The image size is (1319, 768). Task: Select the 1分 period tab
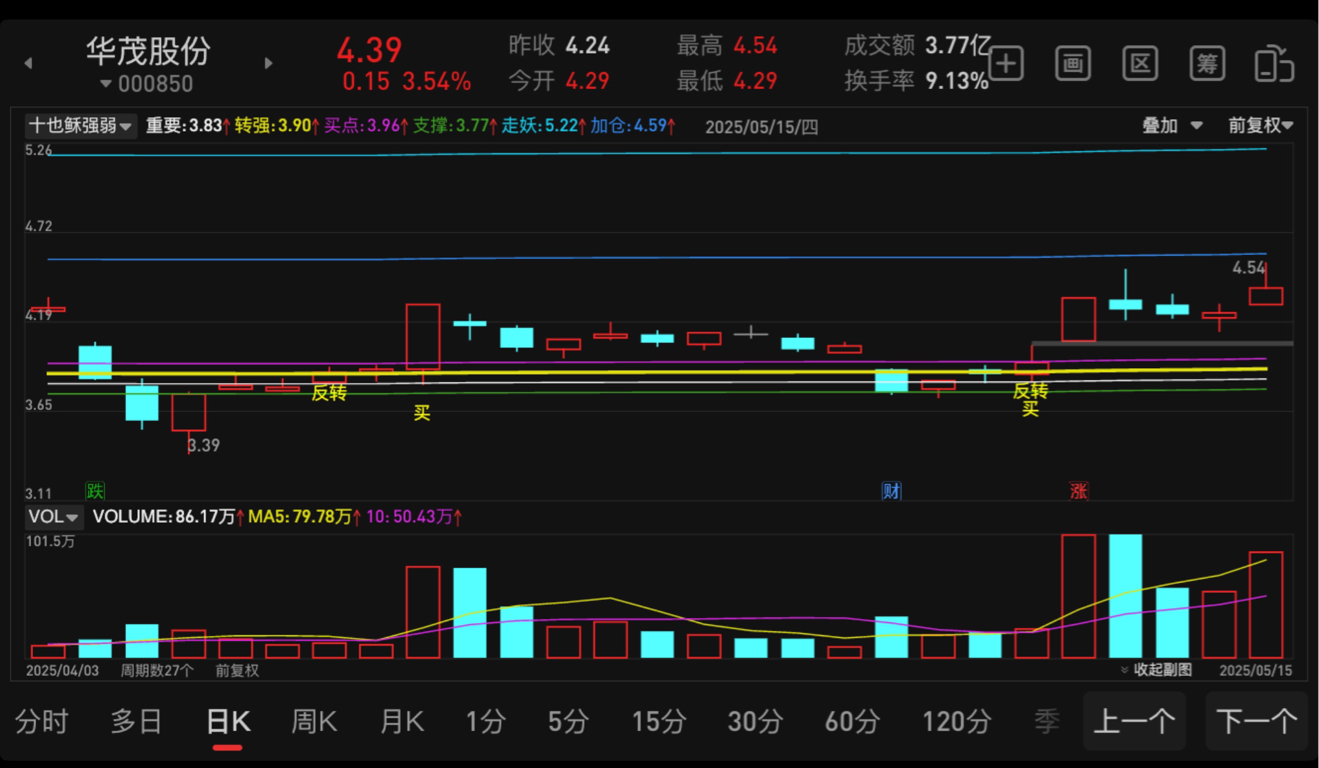point(485,721)
